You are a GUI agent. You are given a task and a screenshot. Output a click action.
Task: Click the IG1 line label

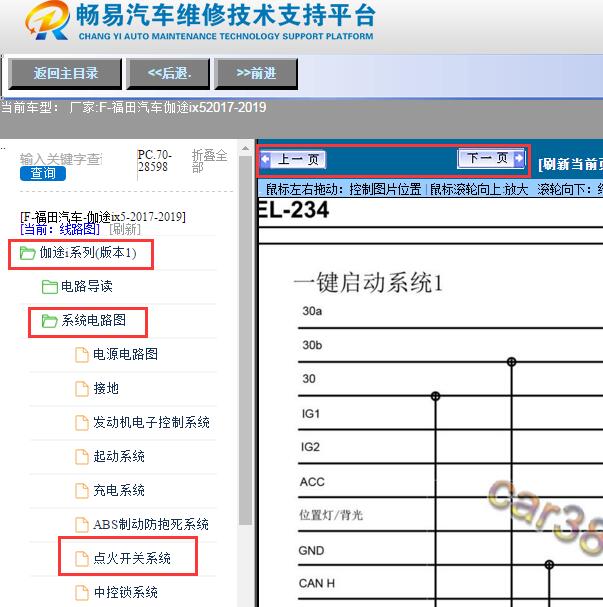tap(311, 414)
